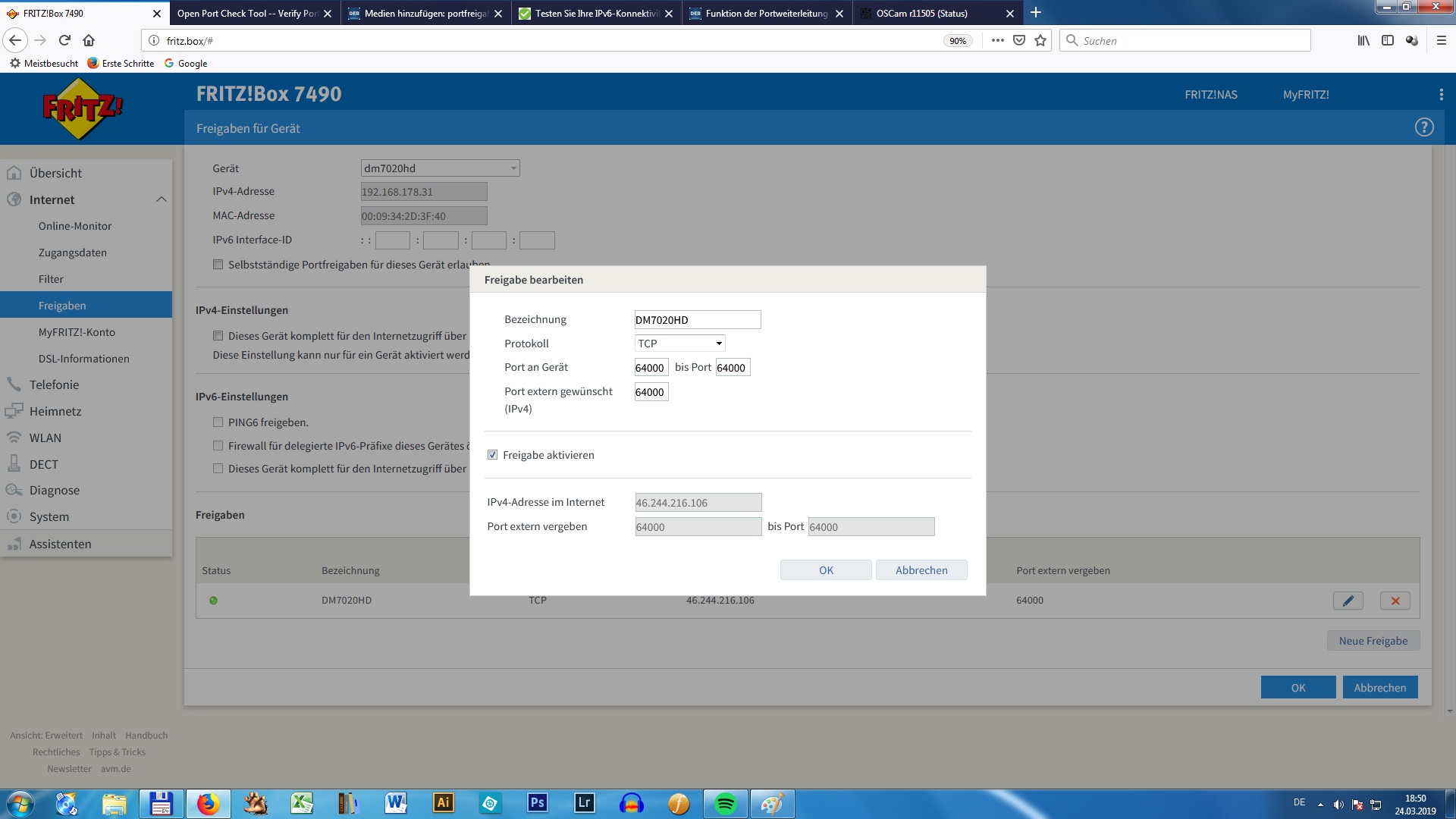Open Online-Monitor in the sidebar
Screen dimensions: 1456x819
(75, 226)
